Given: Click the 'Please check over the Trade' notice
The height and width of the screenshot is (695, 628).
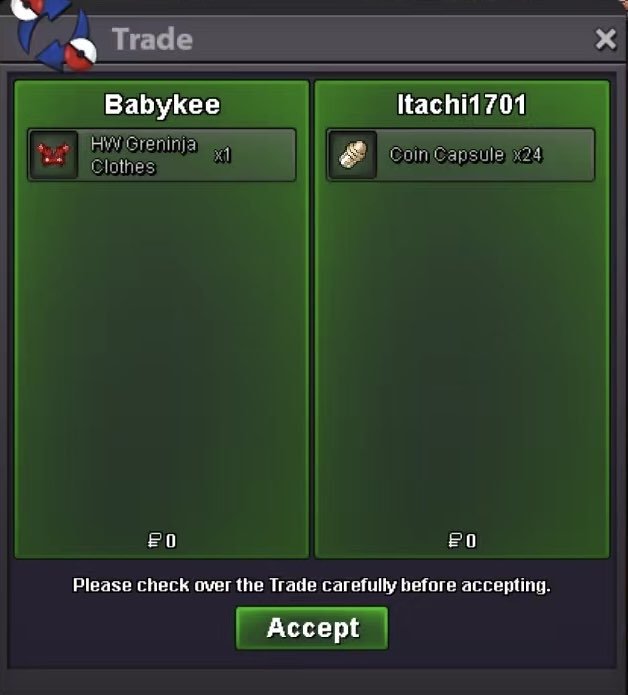Looking at the screenshot, I should coord(312,585).
